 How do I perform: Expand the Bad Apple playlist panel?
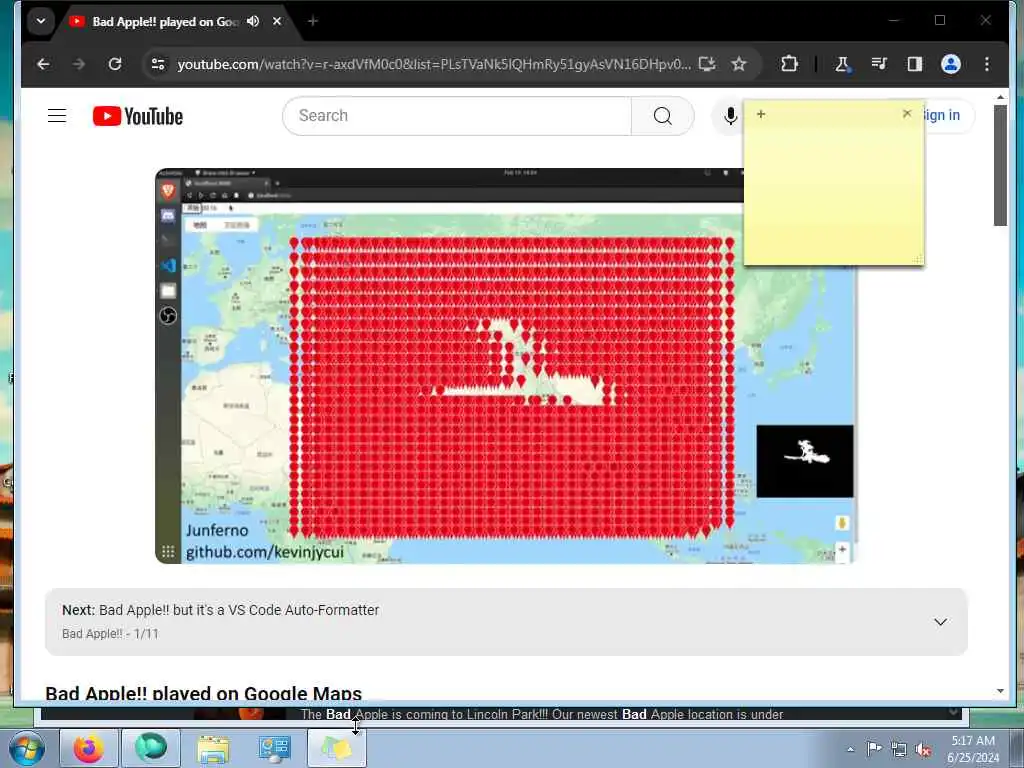click(940, 622)
